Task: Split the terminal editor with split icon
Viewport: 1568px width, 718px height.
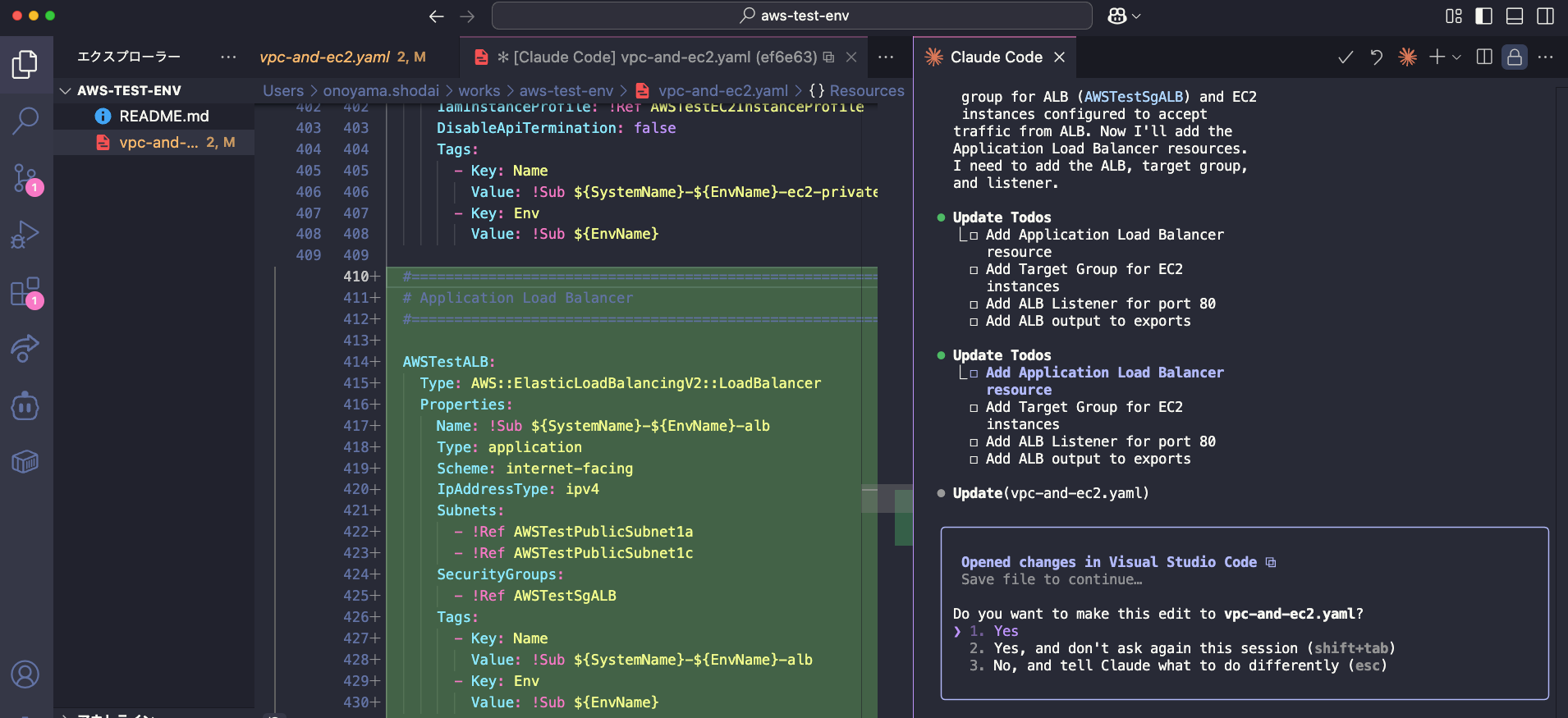Action: pos(1484,57)
